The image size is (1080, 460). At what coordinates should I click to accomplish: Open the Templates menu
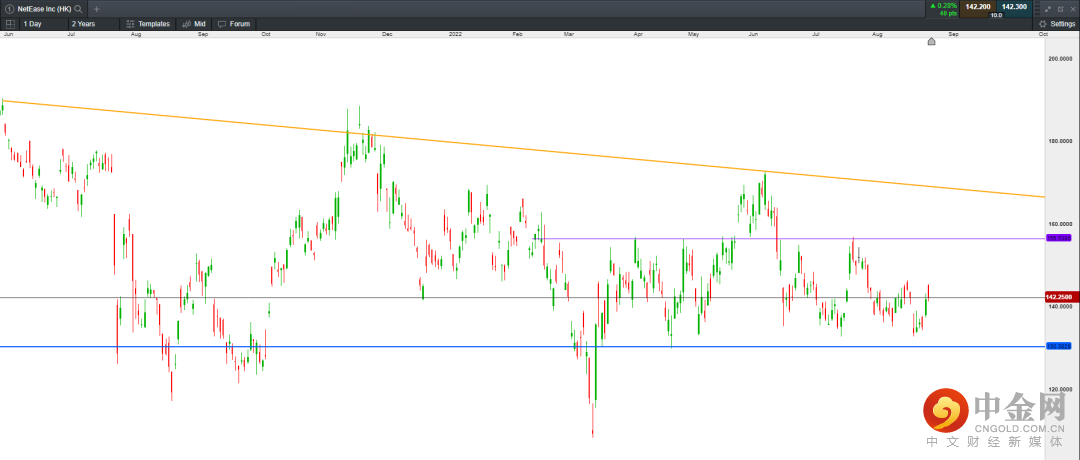pos(148,23)
